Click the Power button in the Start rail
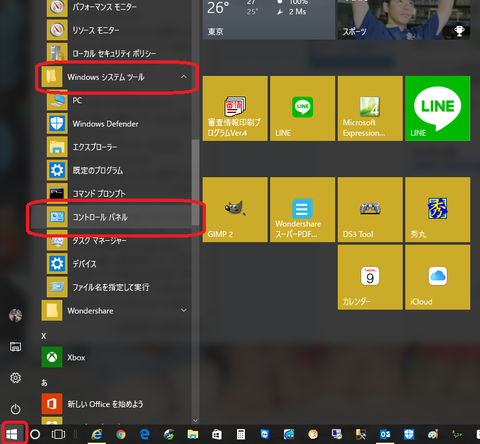This screenshot has height=444, width=480. [15, 409]
